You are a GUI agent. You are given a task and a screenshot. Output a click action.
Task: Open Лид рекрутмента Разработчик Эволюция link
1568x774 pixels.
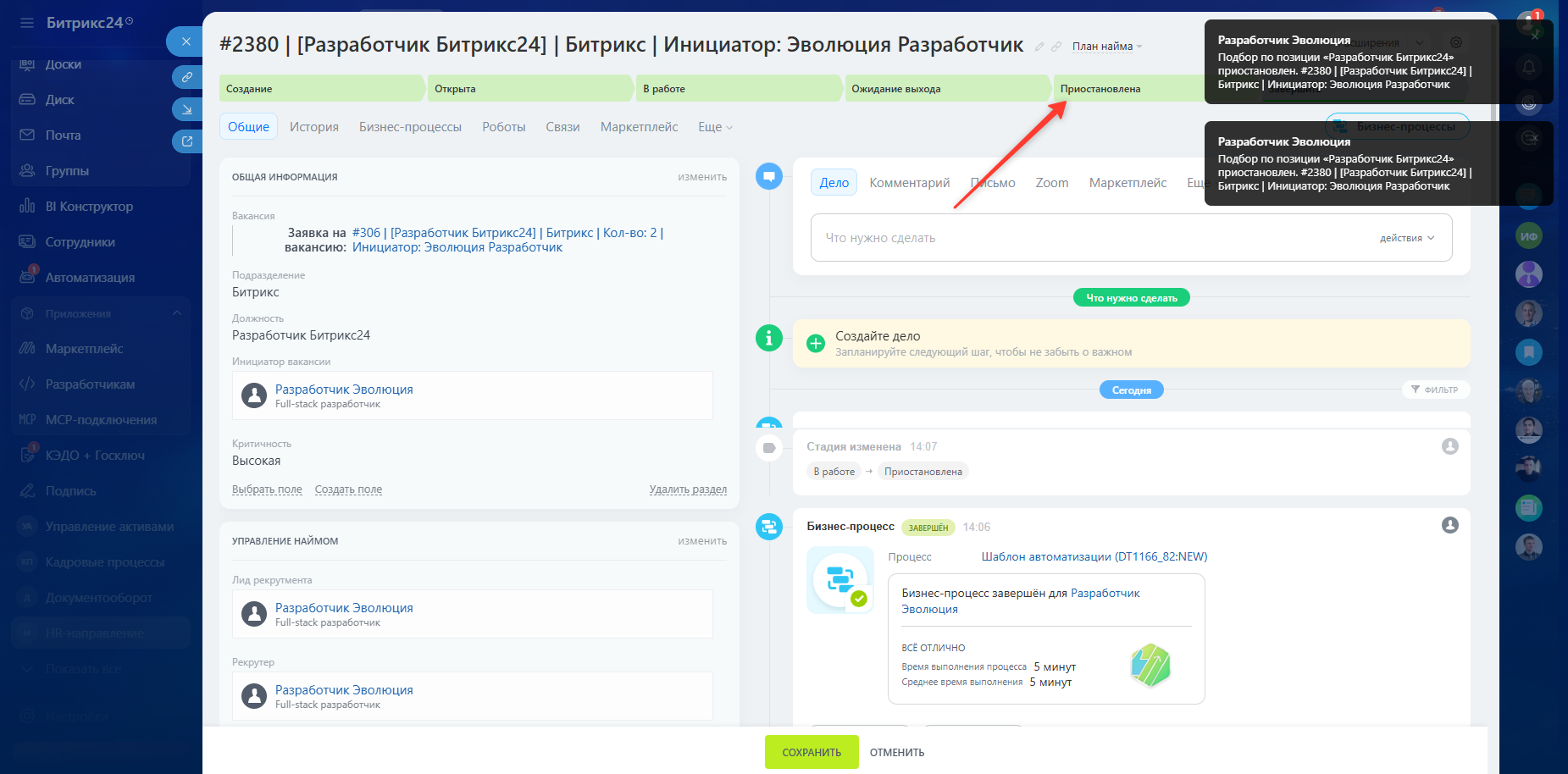click(344, 608)
